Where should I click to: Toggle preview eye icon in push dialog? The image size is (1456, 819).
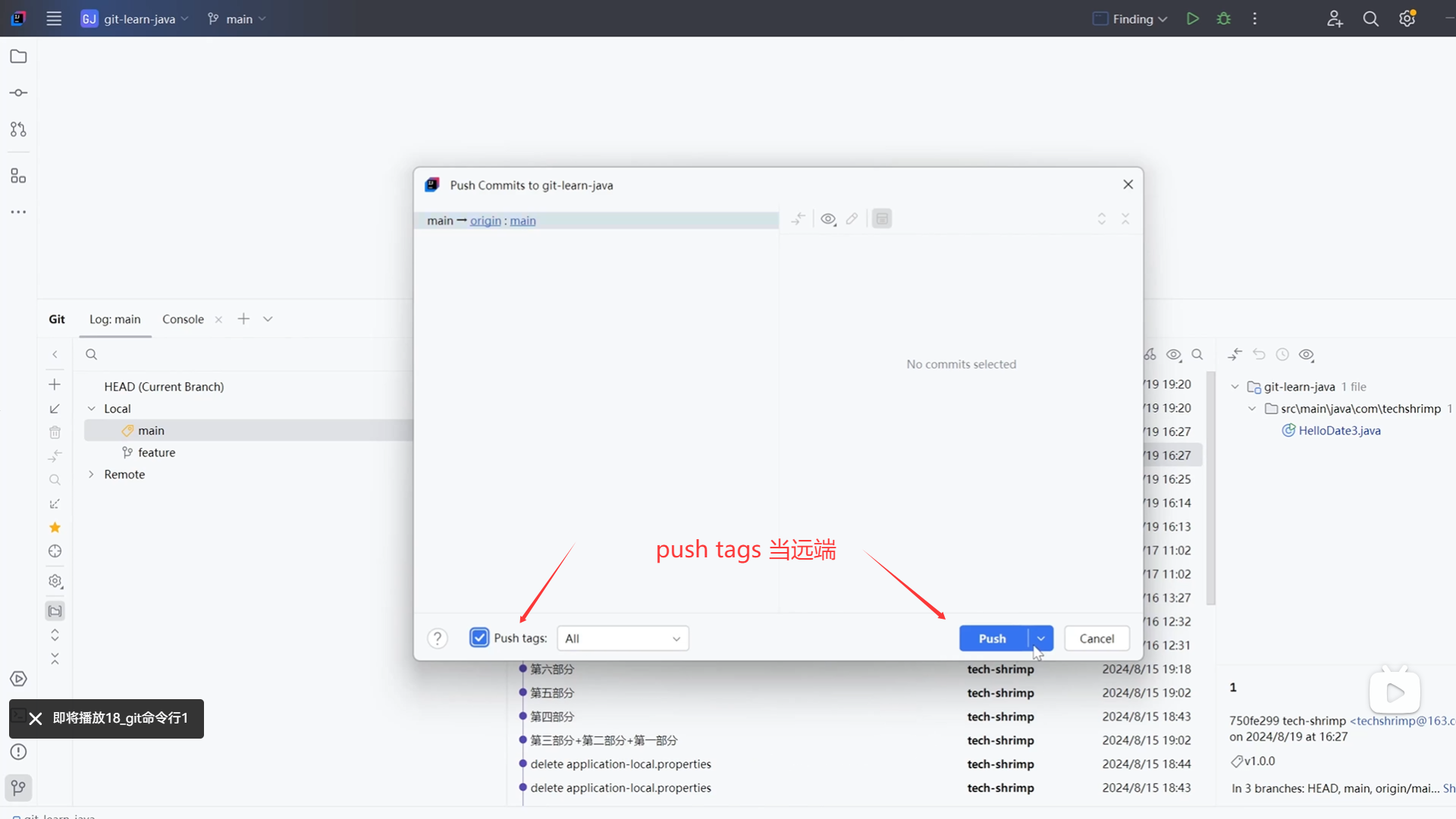[828, 219]
